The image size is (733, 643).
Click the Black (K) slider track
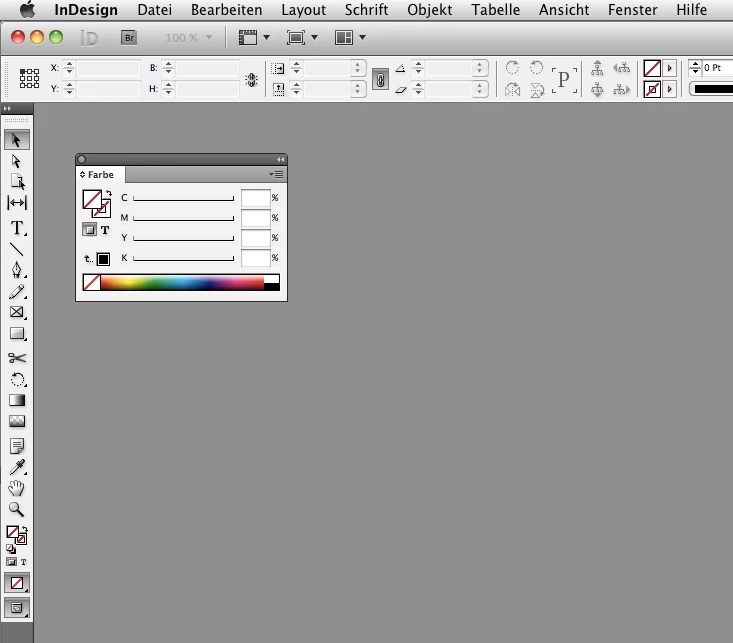click(183, 258)
